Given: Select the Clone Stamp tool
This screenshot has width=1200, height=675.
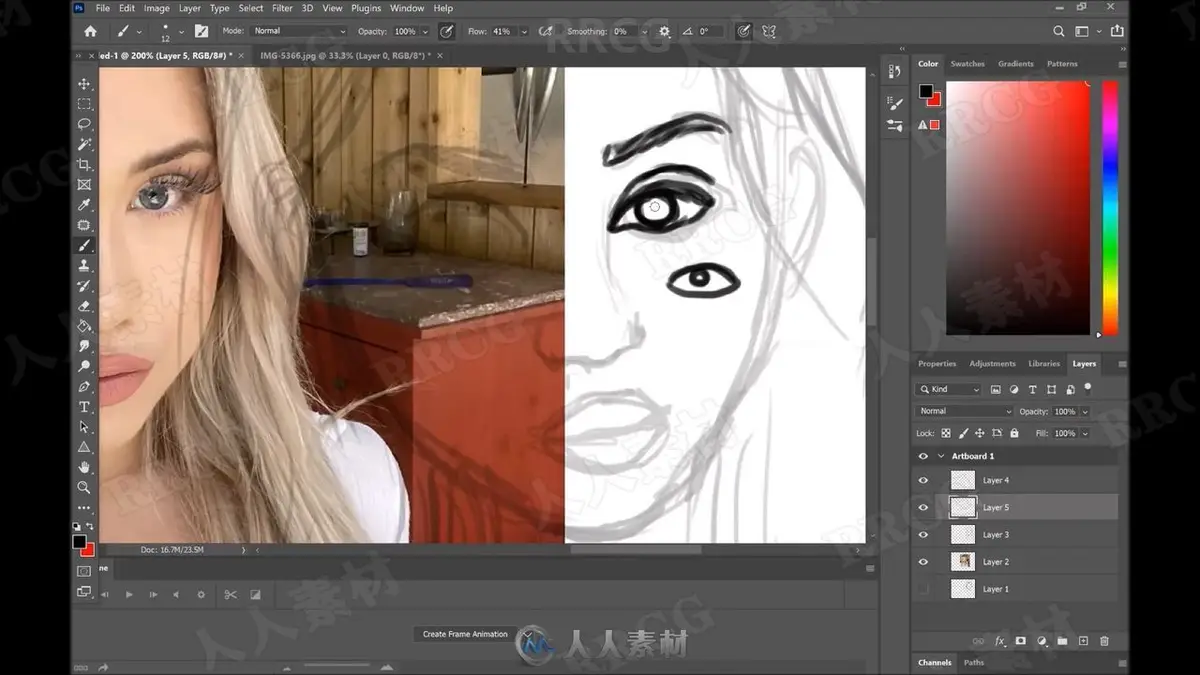Looking at the screenshot, I should pos(84,265).
